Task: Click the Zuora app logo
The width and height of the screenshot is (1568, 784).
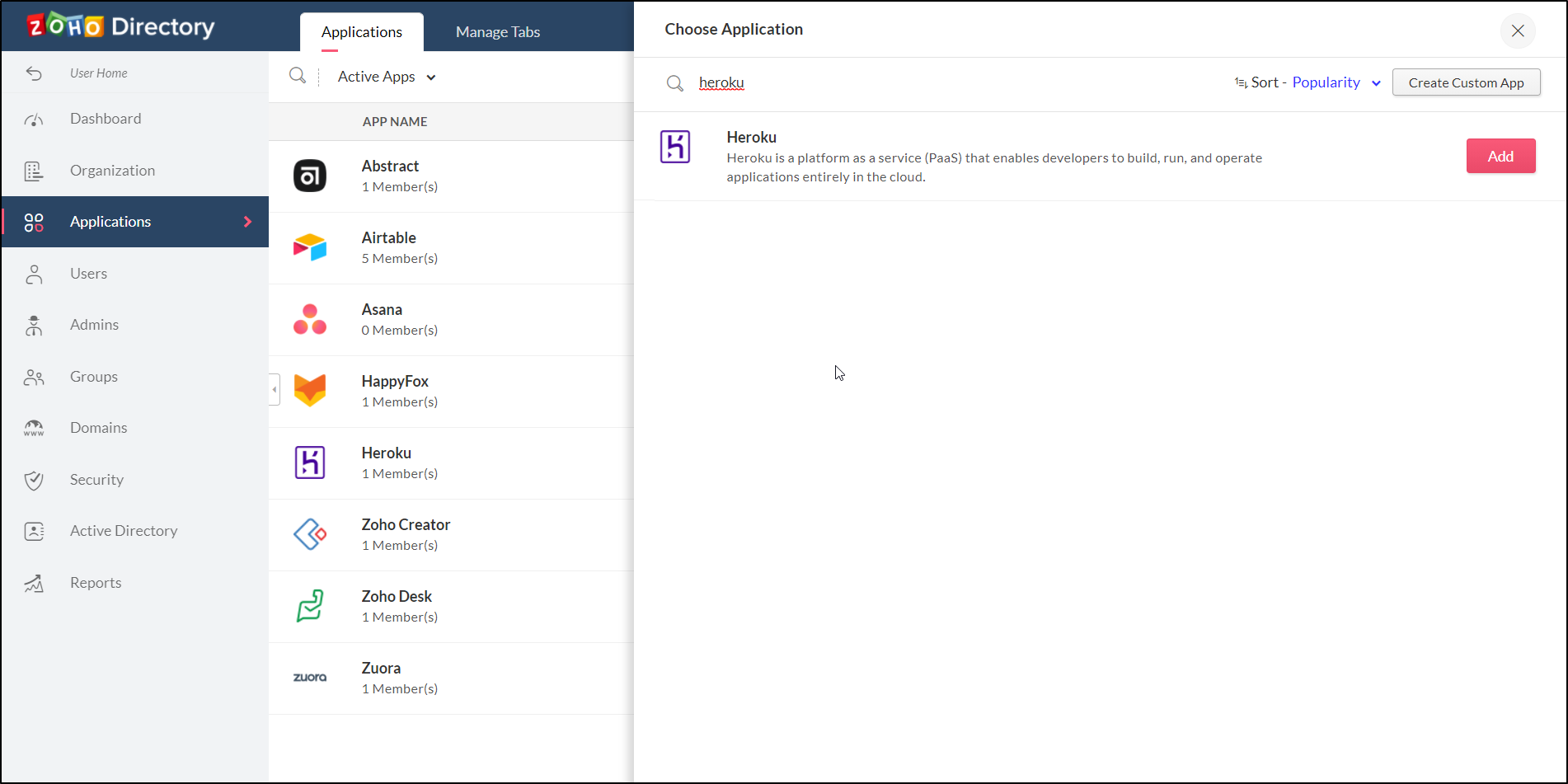Action: [310, 678]
